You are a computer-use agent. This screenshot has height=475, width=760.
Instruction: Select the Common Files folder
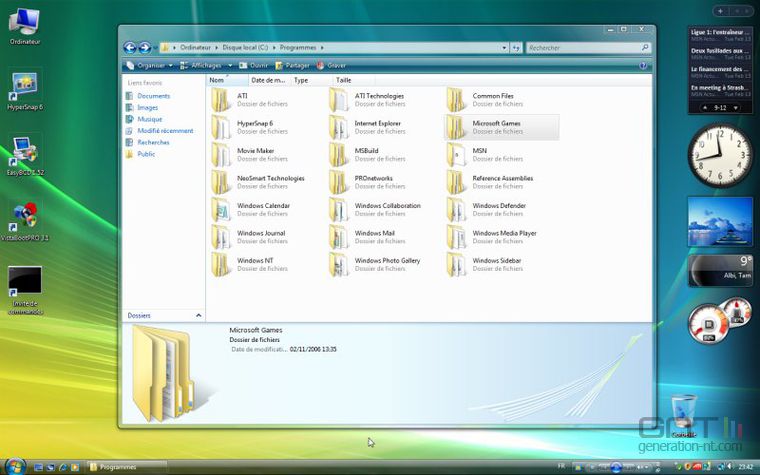[485, 100]
